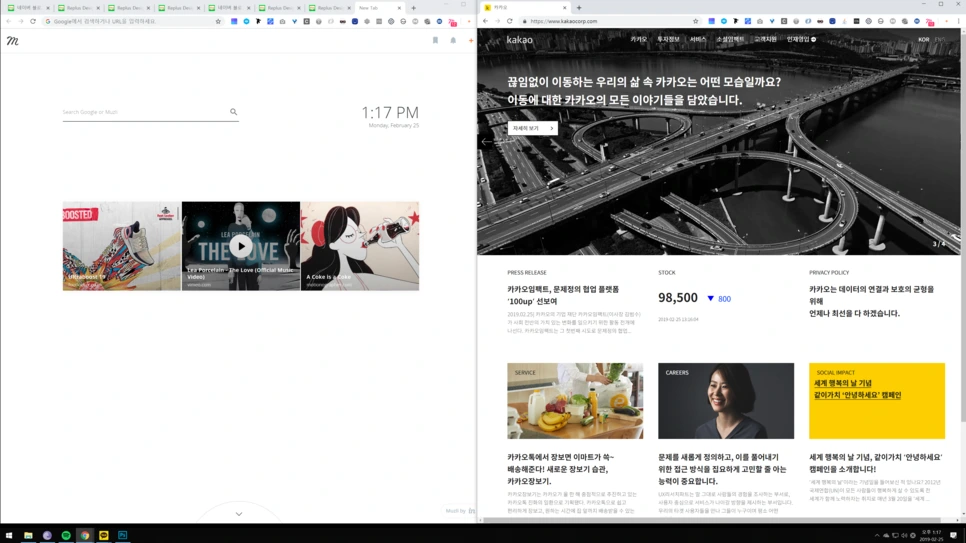Open the SERVICE groceries image card
Viewport: 966px width, 543px height.
coord(575,401)
